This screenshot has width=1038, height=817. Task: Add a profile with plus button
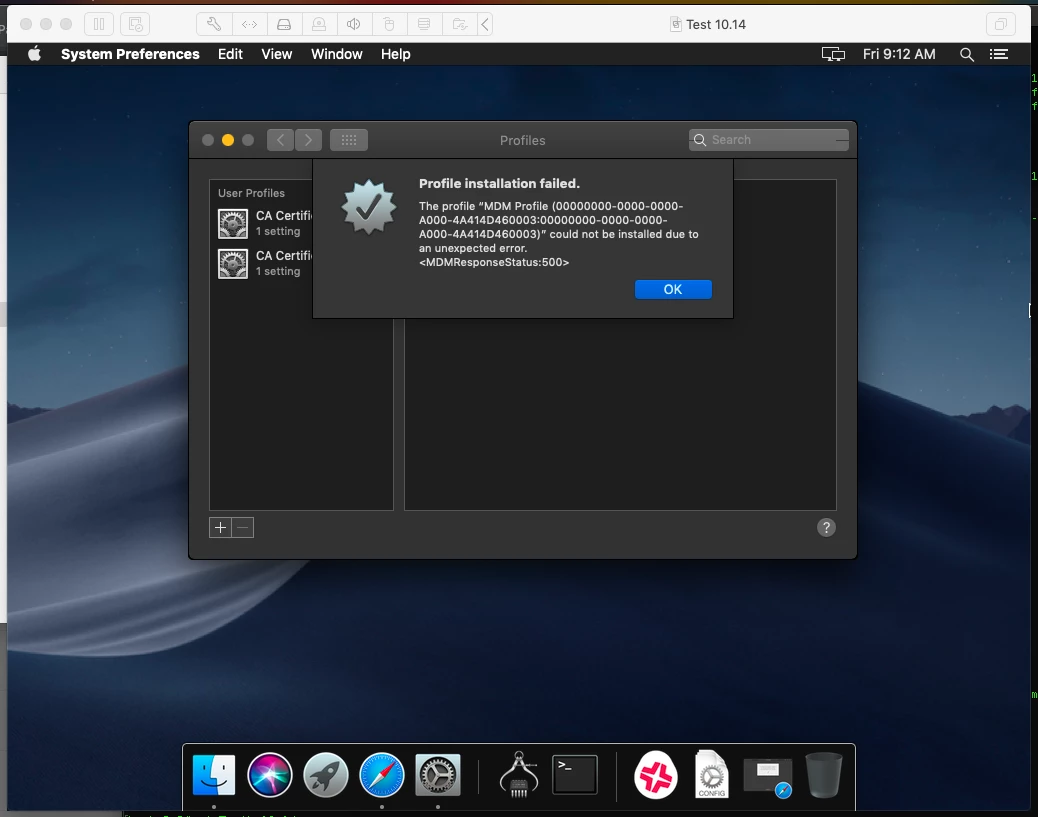tap(220, 528)
